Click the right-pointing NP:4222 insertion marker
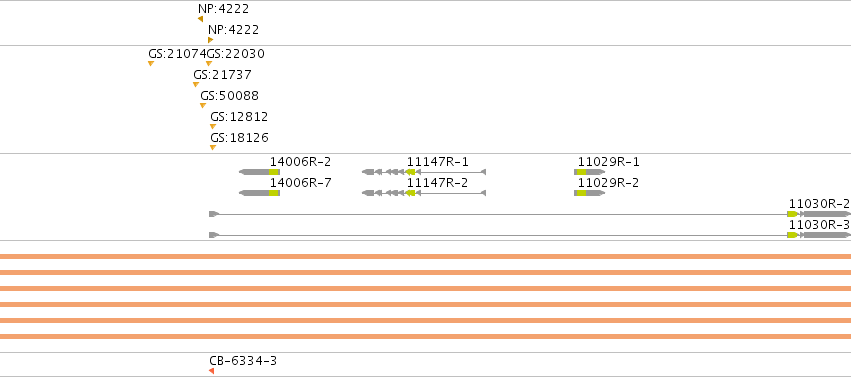851x377 pixels. tap(211, 40)
